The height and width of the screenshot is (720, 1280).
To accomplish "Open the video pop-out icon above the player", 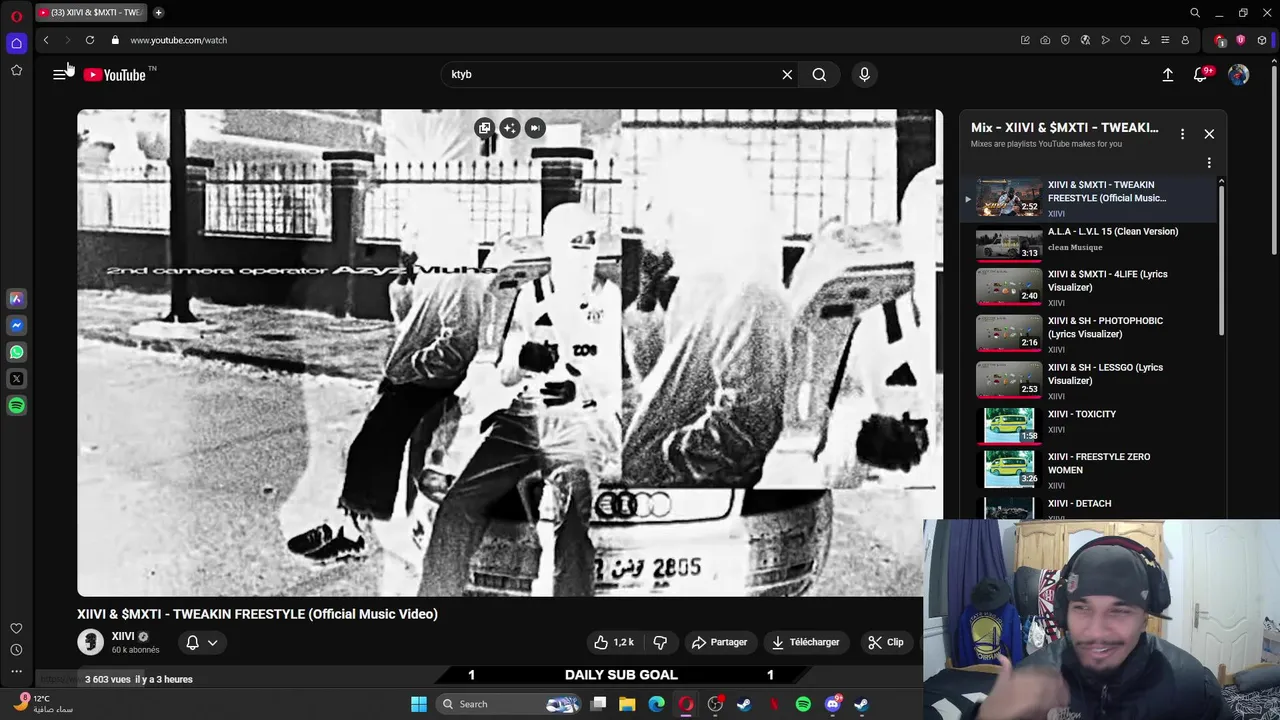I will pyautogui.click(x=484, y=128).
